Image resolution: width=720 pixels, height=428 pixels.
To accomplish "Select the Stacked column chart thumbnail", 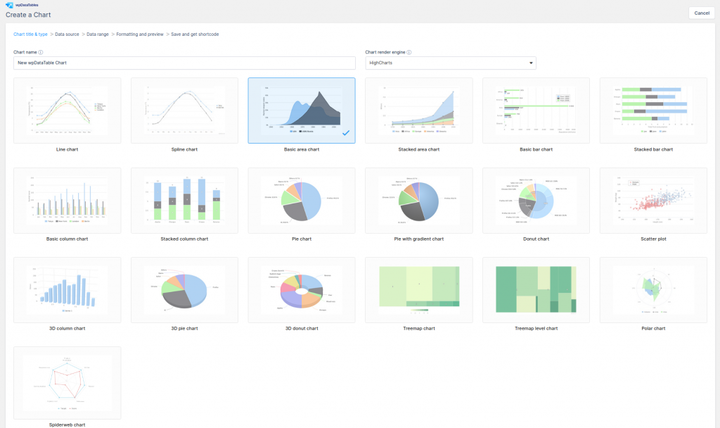I will (185, 200).
